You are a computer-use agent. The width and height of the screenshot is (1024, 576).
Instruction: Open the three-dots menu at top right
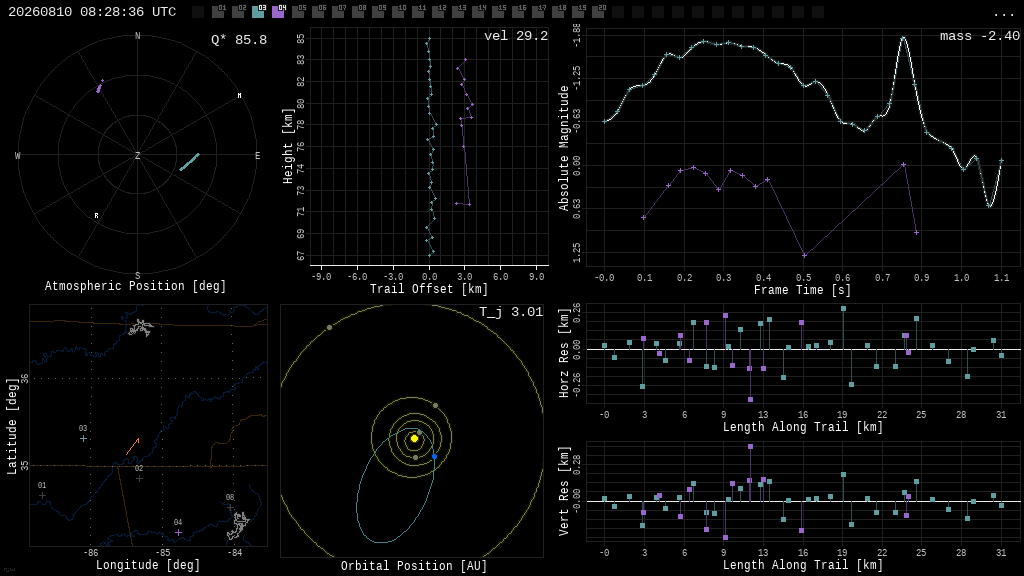click(x=1003, y=14)
